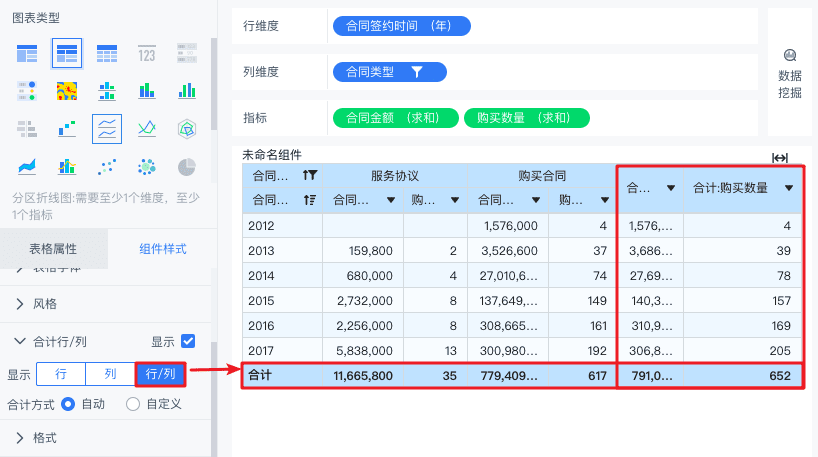Select the pie chart type
The height and width of the screenshot is (457, 818).
pyautogui.click(x=187, y=167)
